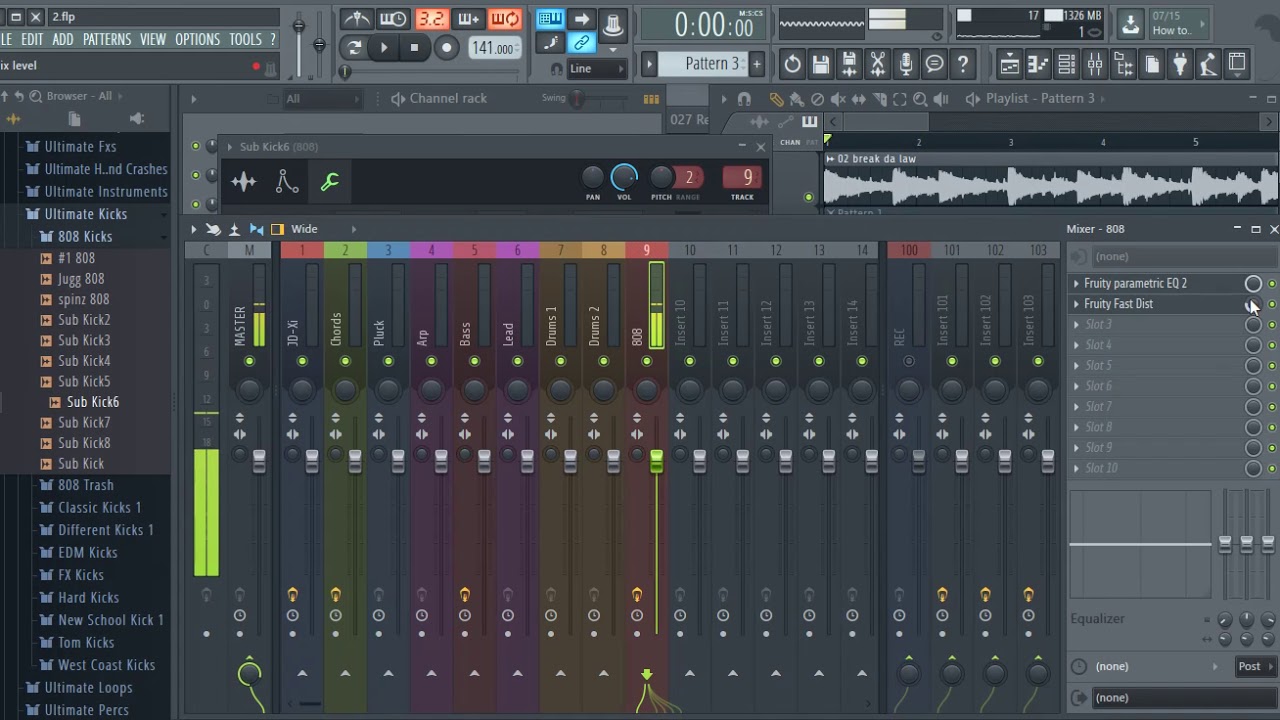This screenshot has width=1280, height=720.
Task: Open the PATTERNS menu
Action: point(107,39)
